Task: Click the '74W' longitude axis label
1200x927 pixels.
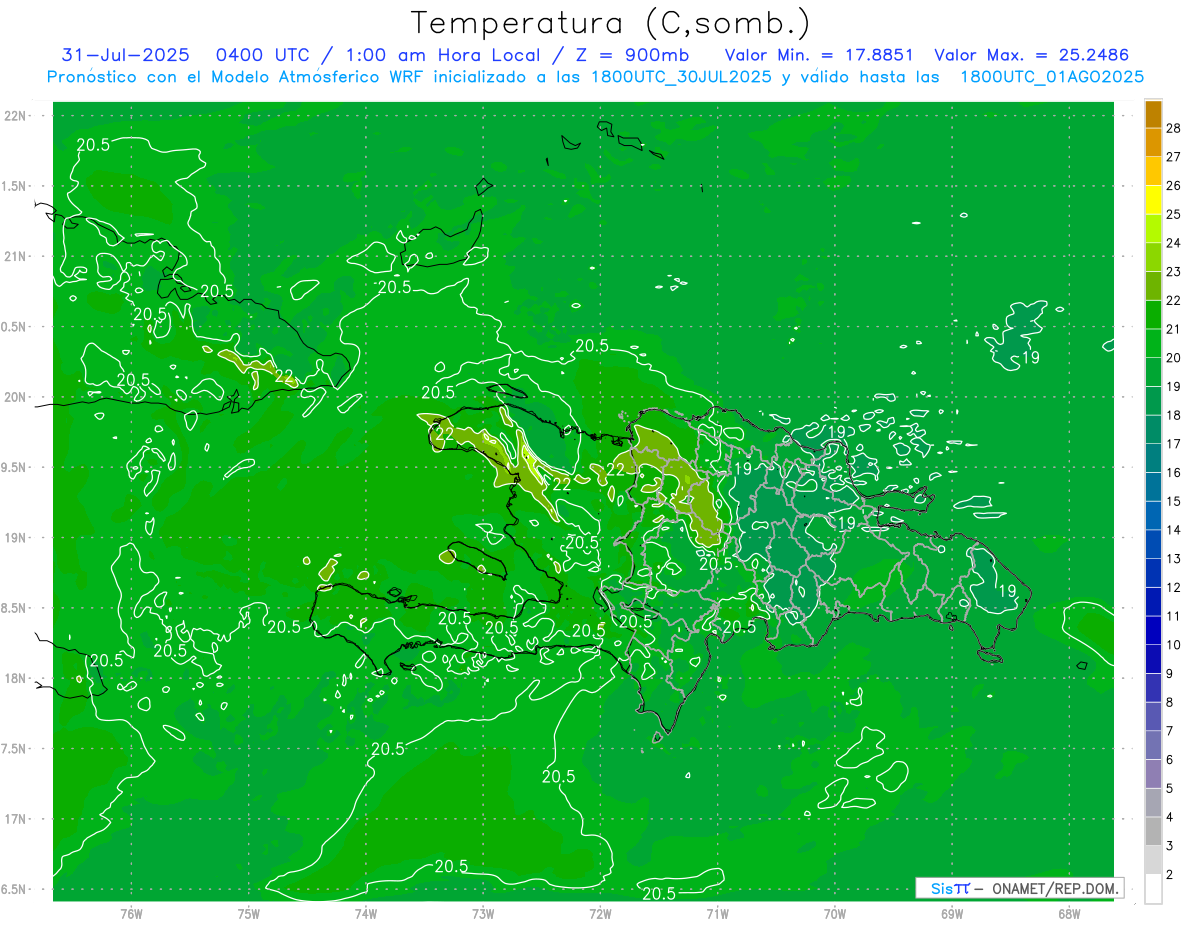Action: (x=366, y=914)
